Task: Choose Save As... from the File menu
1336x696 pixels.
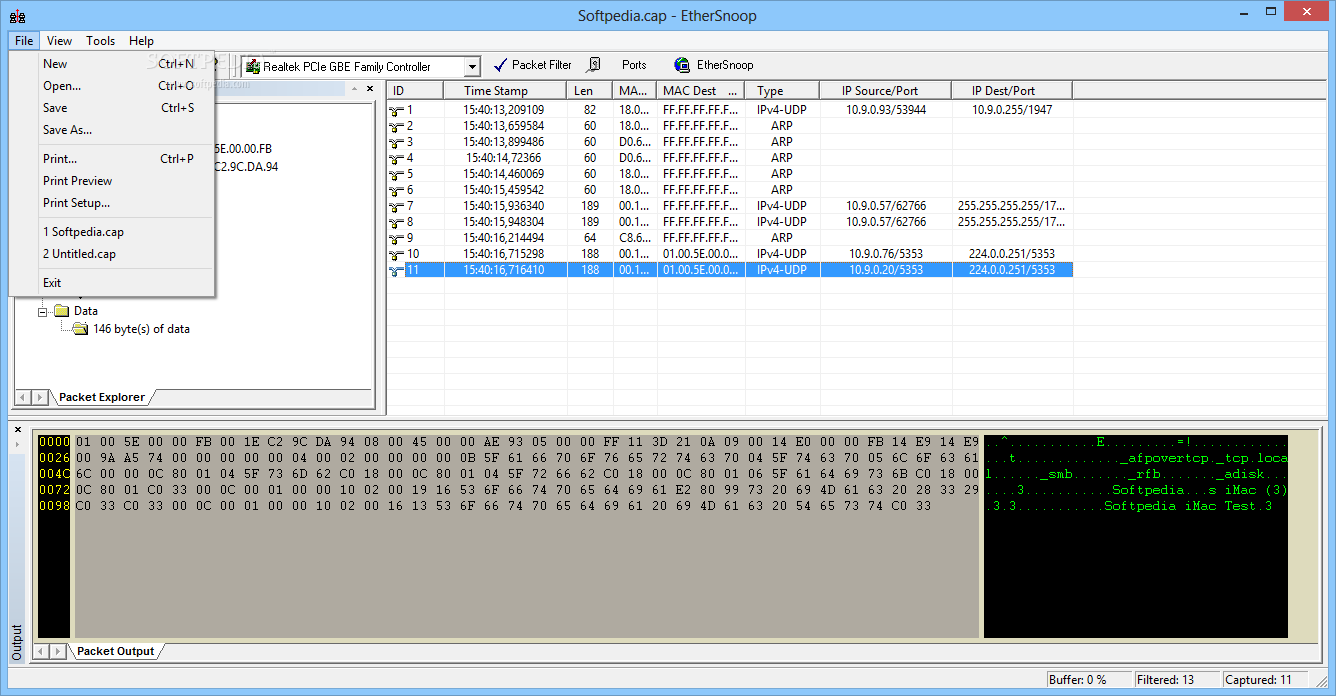Action: point(112,130)
